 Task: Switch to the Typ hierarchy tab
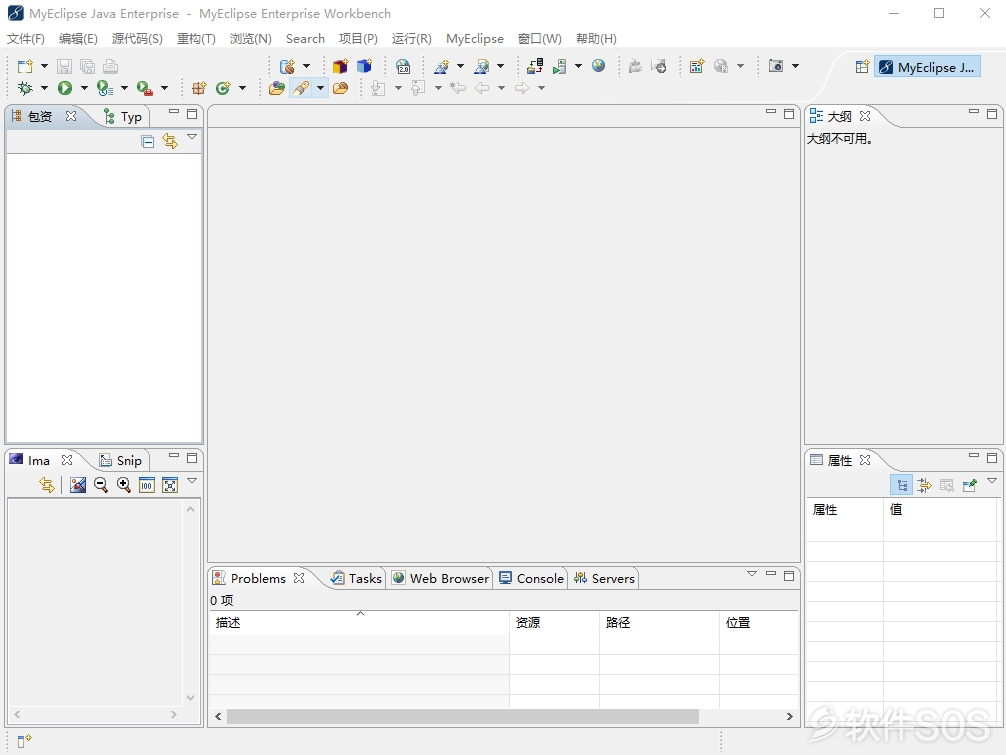click(124, 117)
